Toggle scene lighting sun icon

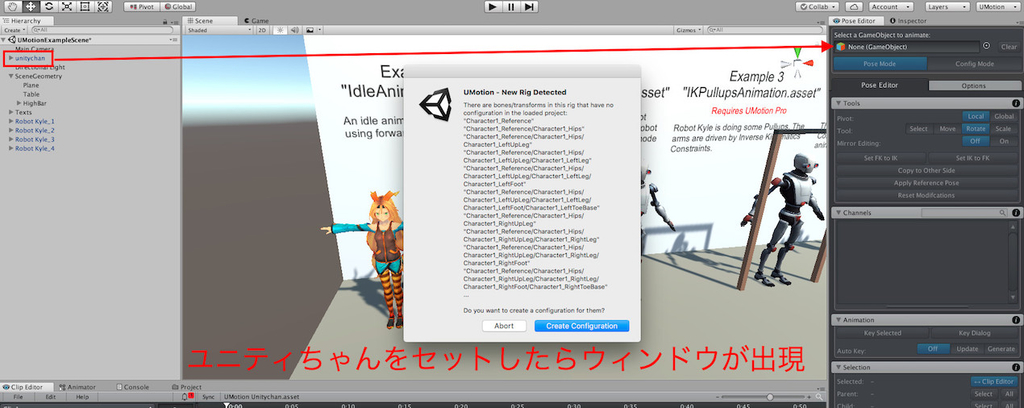coord(281,30)
